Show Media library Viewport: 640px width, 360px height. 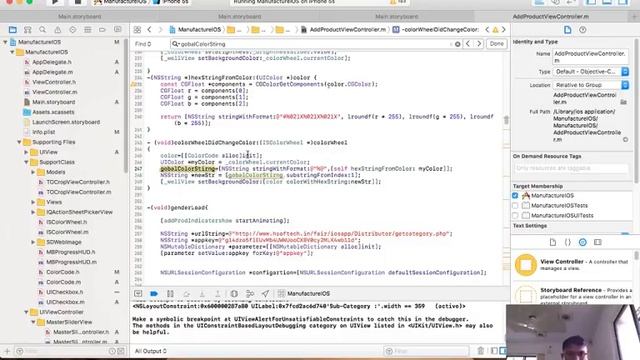pos(598,242)
